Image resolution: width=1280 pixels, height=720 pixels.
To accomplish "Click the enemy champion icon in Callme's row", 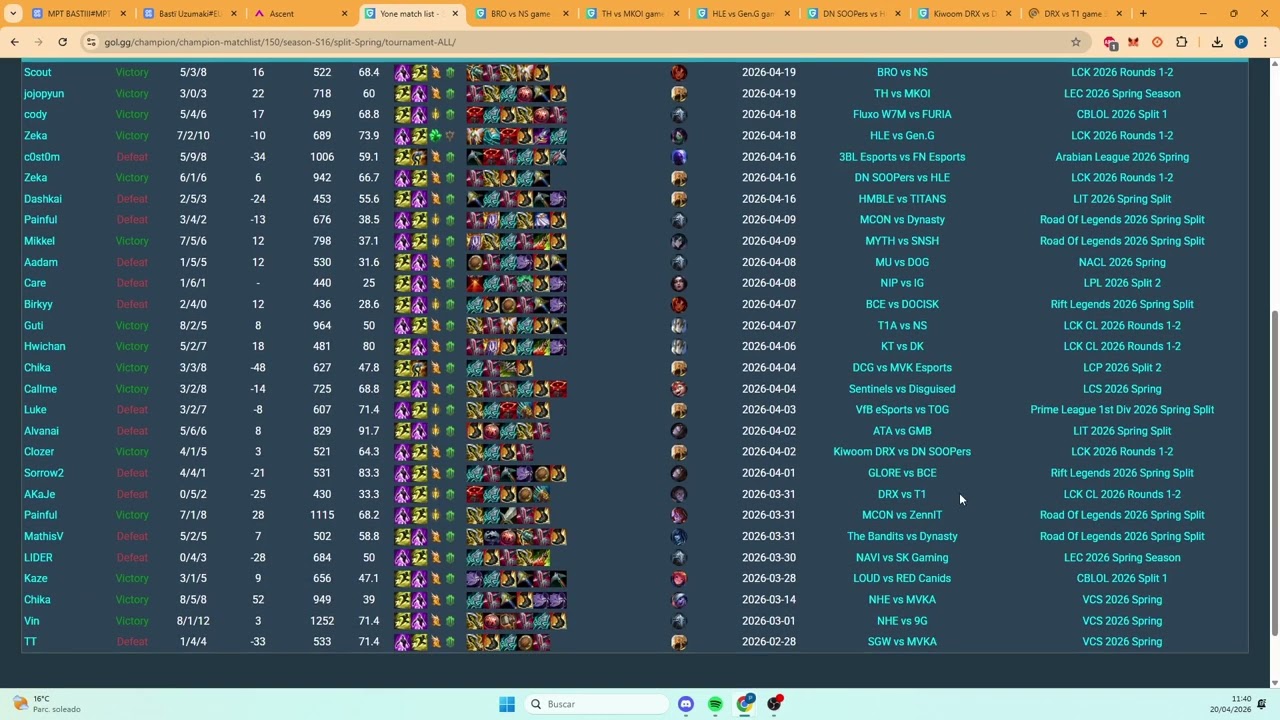I will coord(679,389).
